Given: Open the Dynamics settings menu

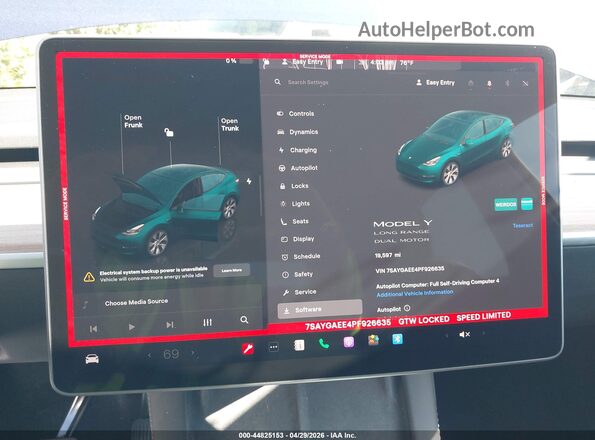Looking at the screenshot, I should [298, 132].
